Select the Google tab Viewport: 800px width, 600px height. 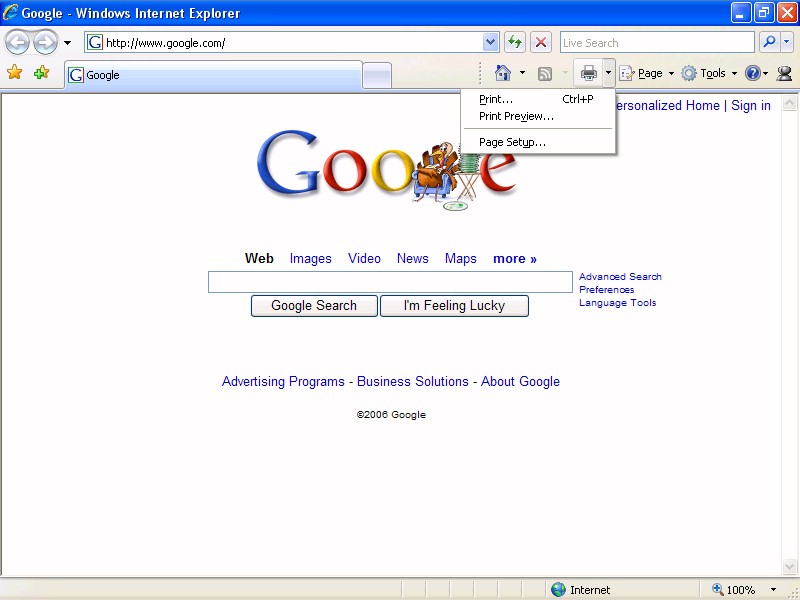(x=213, y=75)
